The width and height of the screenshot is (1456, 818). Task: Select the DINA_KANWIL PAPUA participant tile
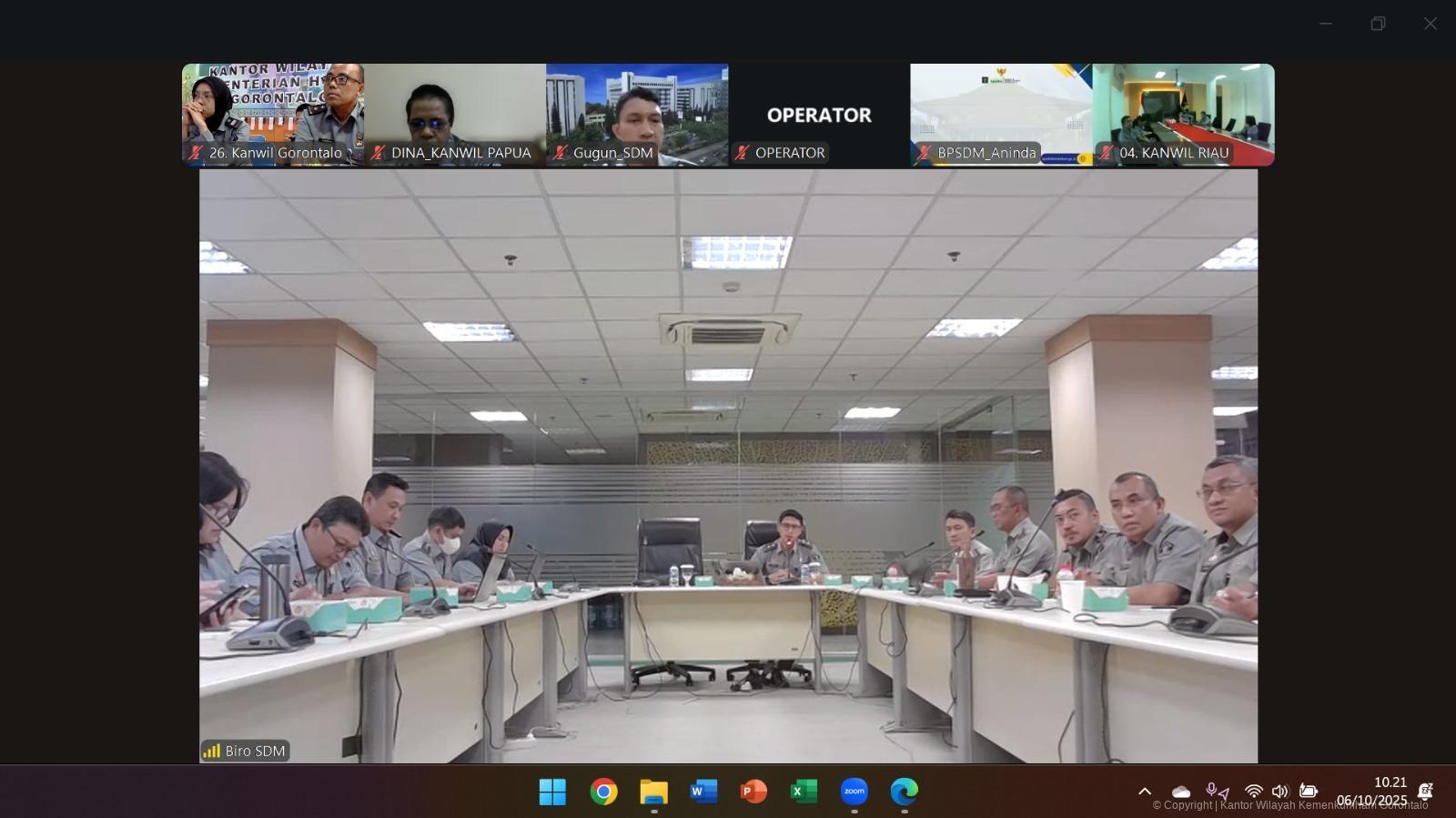(x=455, y=114)
